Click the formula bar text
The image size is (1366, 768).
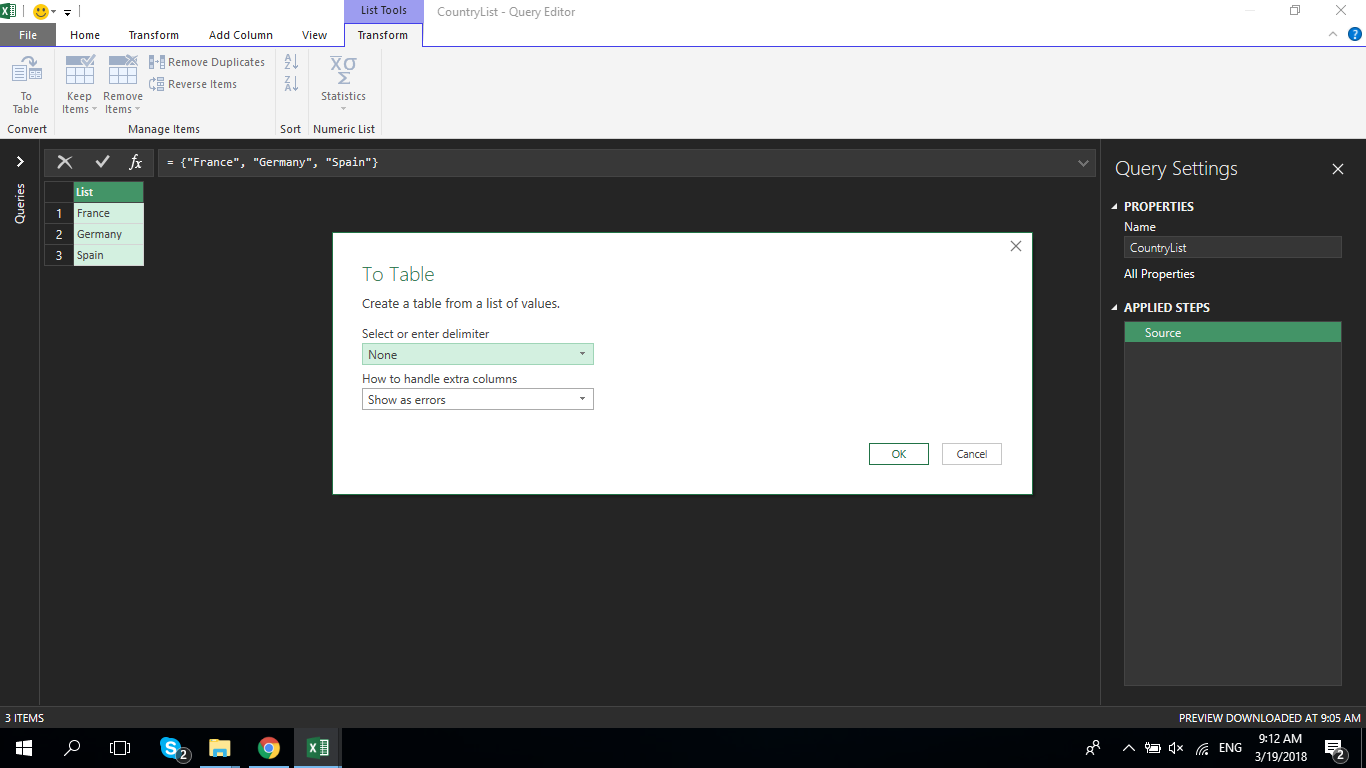tap(273, 162)
